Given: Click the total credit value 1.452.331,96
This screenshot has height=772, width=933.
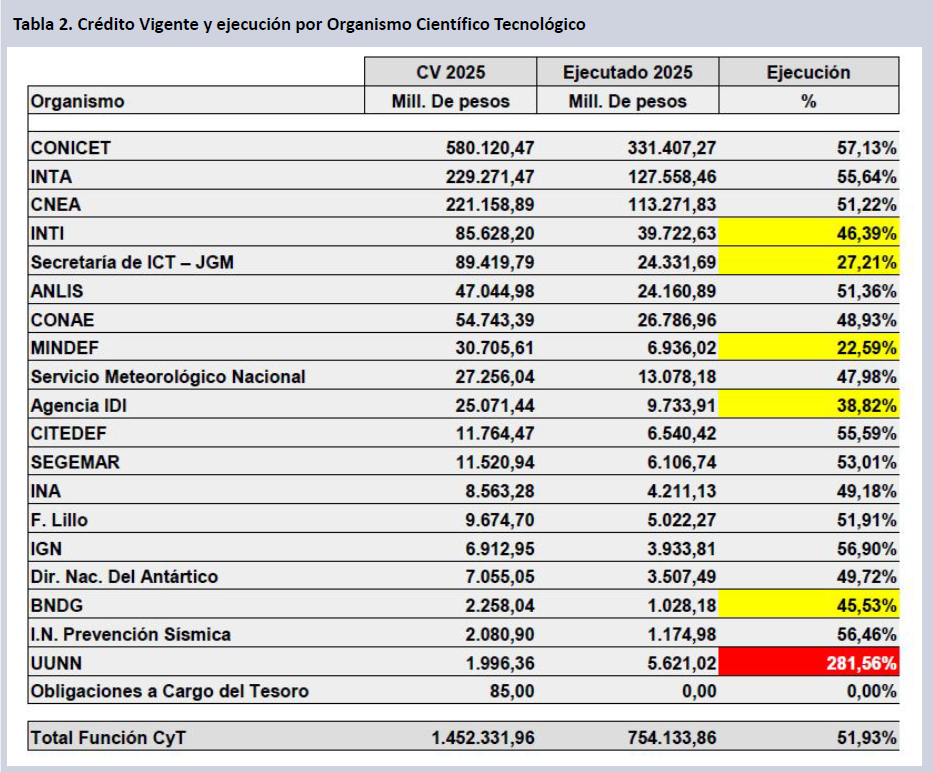Looking at the screenshot, I should (483, 738).
